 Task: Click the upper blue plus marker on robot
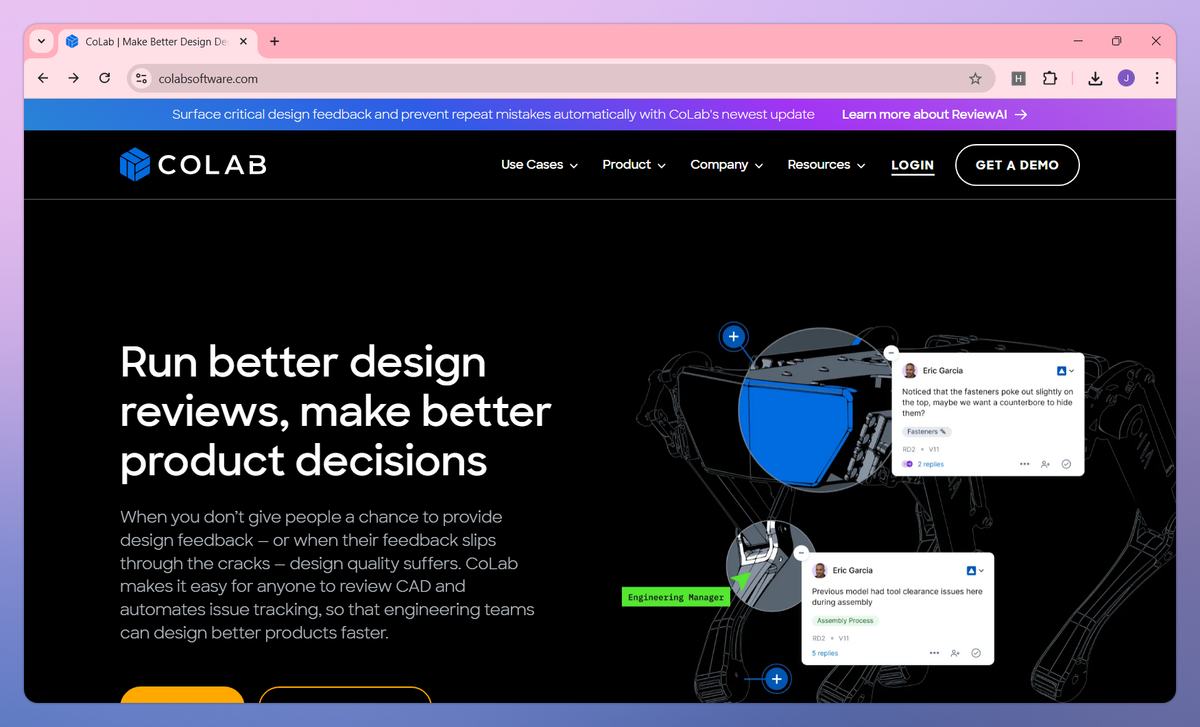point(734,337)
